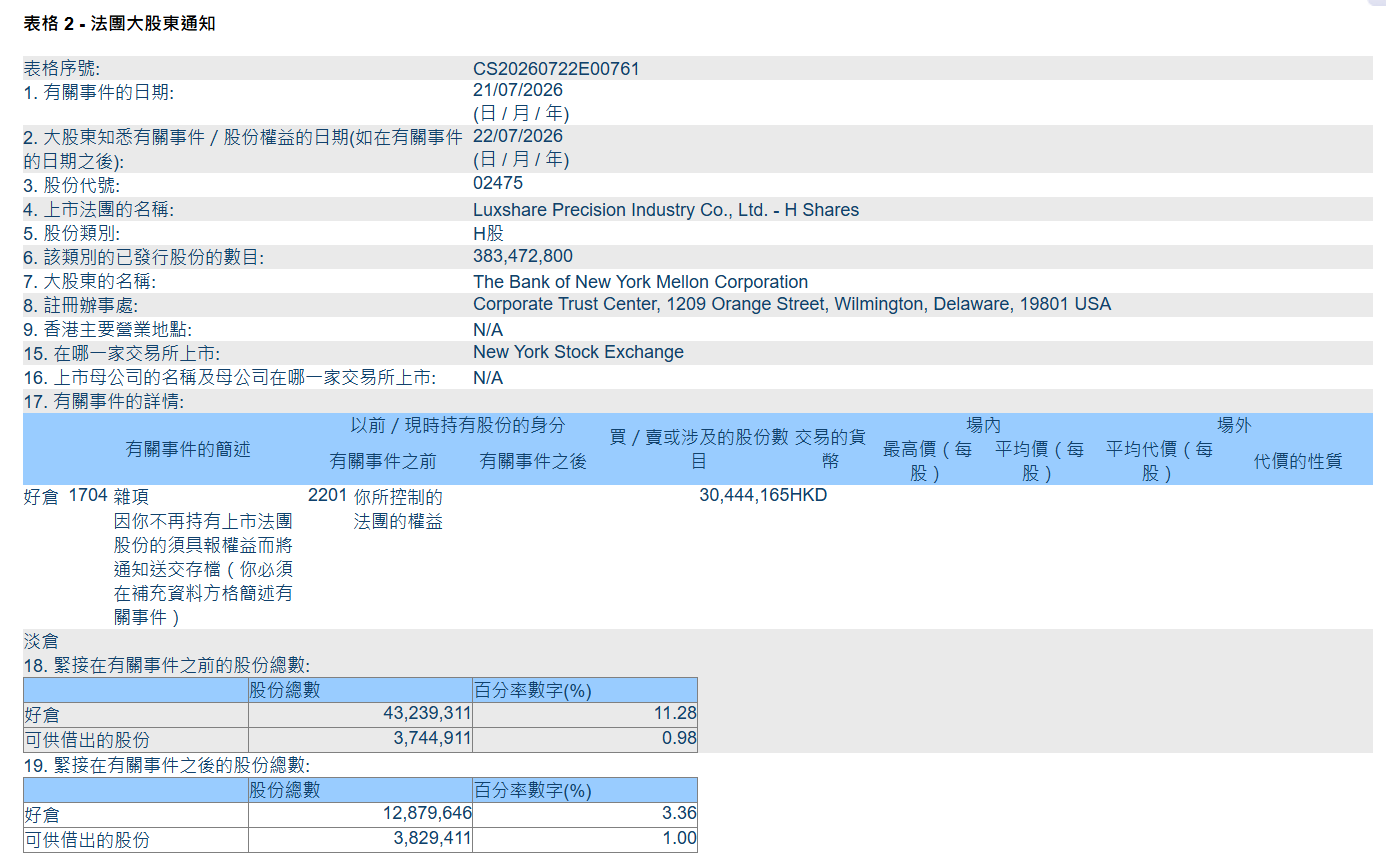Click the 代價的性質 column header
The image size is (1386, 853).
coord(1298,461)
